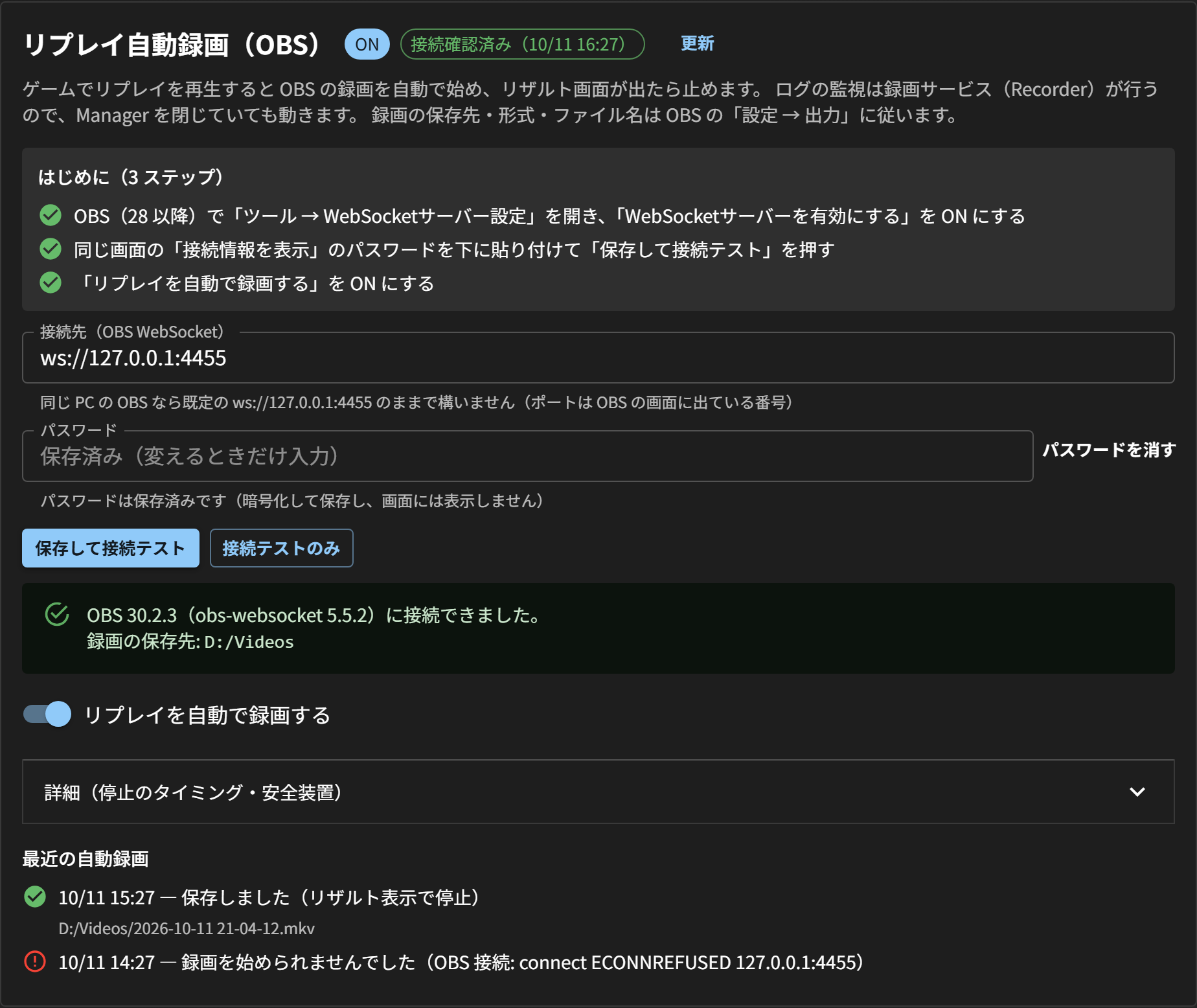Focus the 接続先 (OBS WebSocket) address field
This screenshot has height=1008, width=1197.
tap(598, 358)
